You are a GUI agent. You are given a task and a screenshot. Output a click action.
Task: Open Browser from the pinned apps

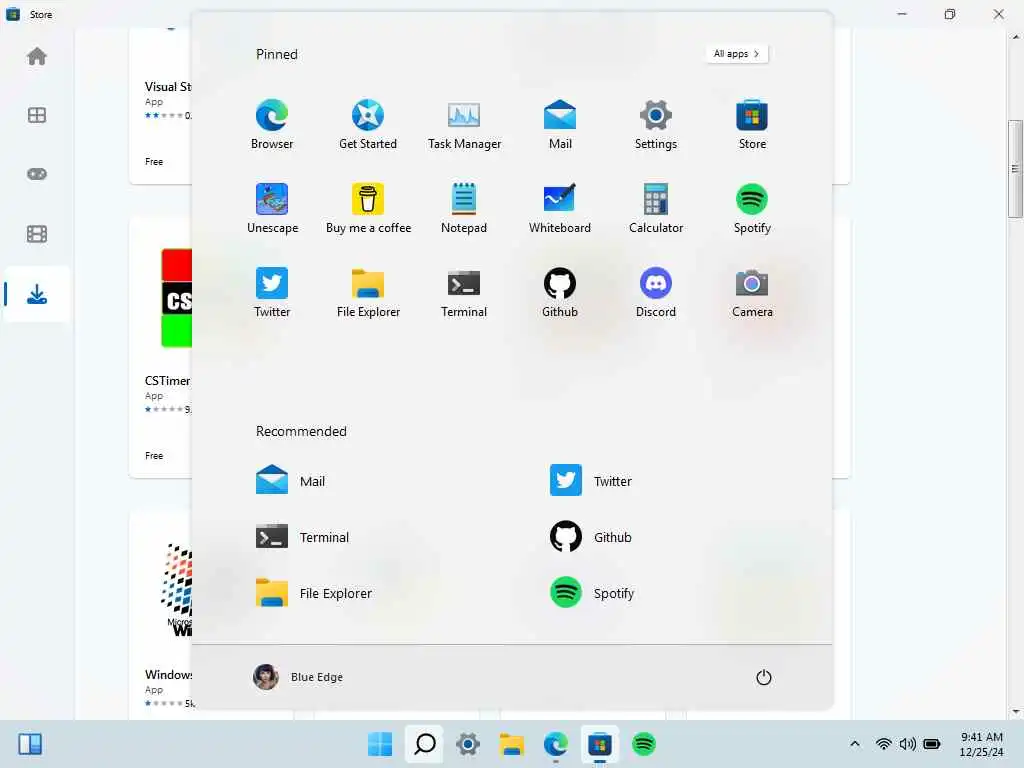tap(272, 125)
